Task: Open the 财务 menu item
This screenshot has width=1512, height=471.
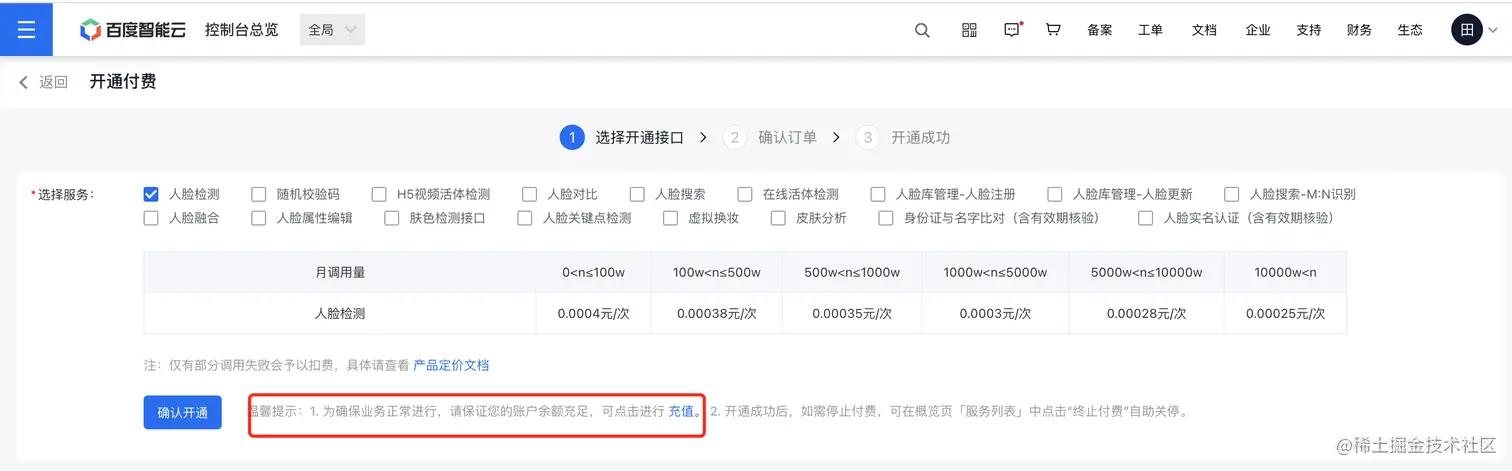Action: [1360, 30]
